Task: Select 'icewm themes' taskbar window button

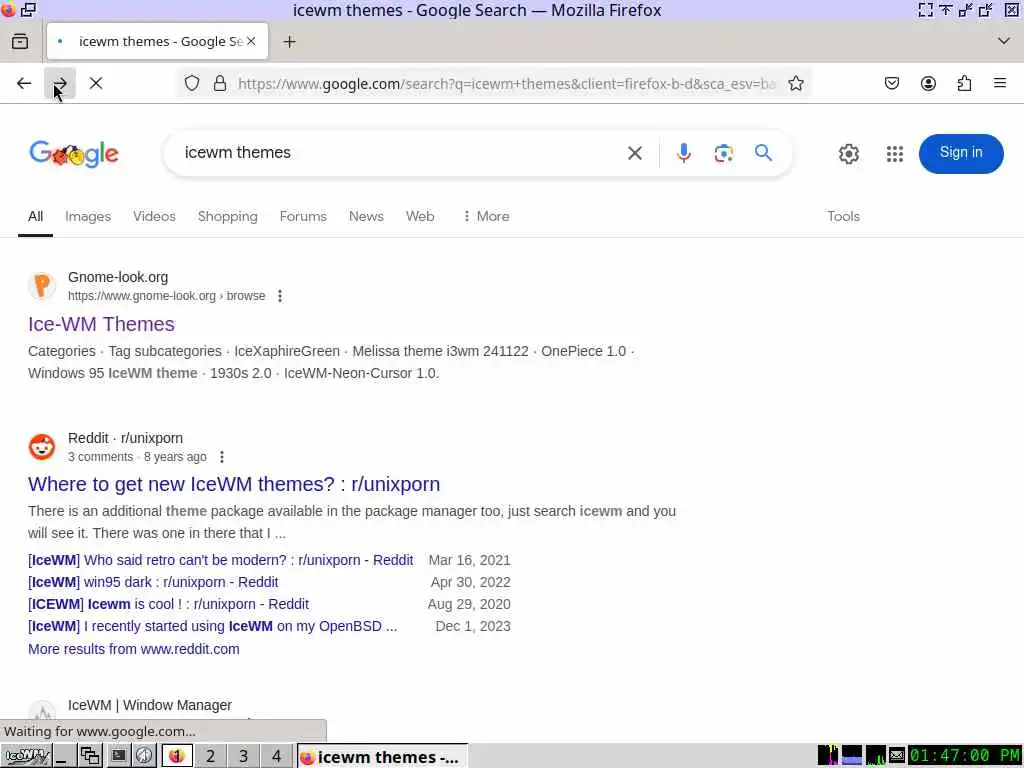Action: tap(383, 756)
